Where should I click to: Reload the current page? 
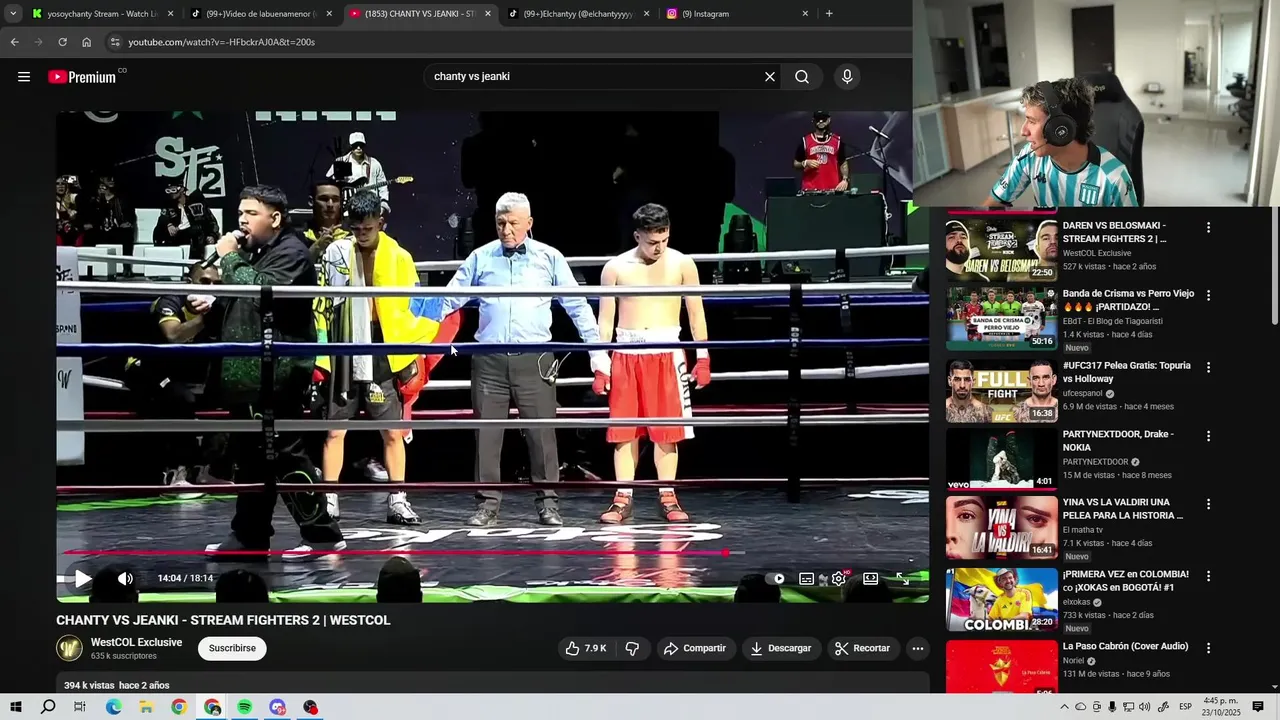(x=62, y=42)
